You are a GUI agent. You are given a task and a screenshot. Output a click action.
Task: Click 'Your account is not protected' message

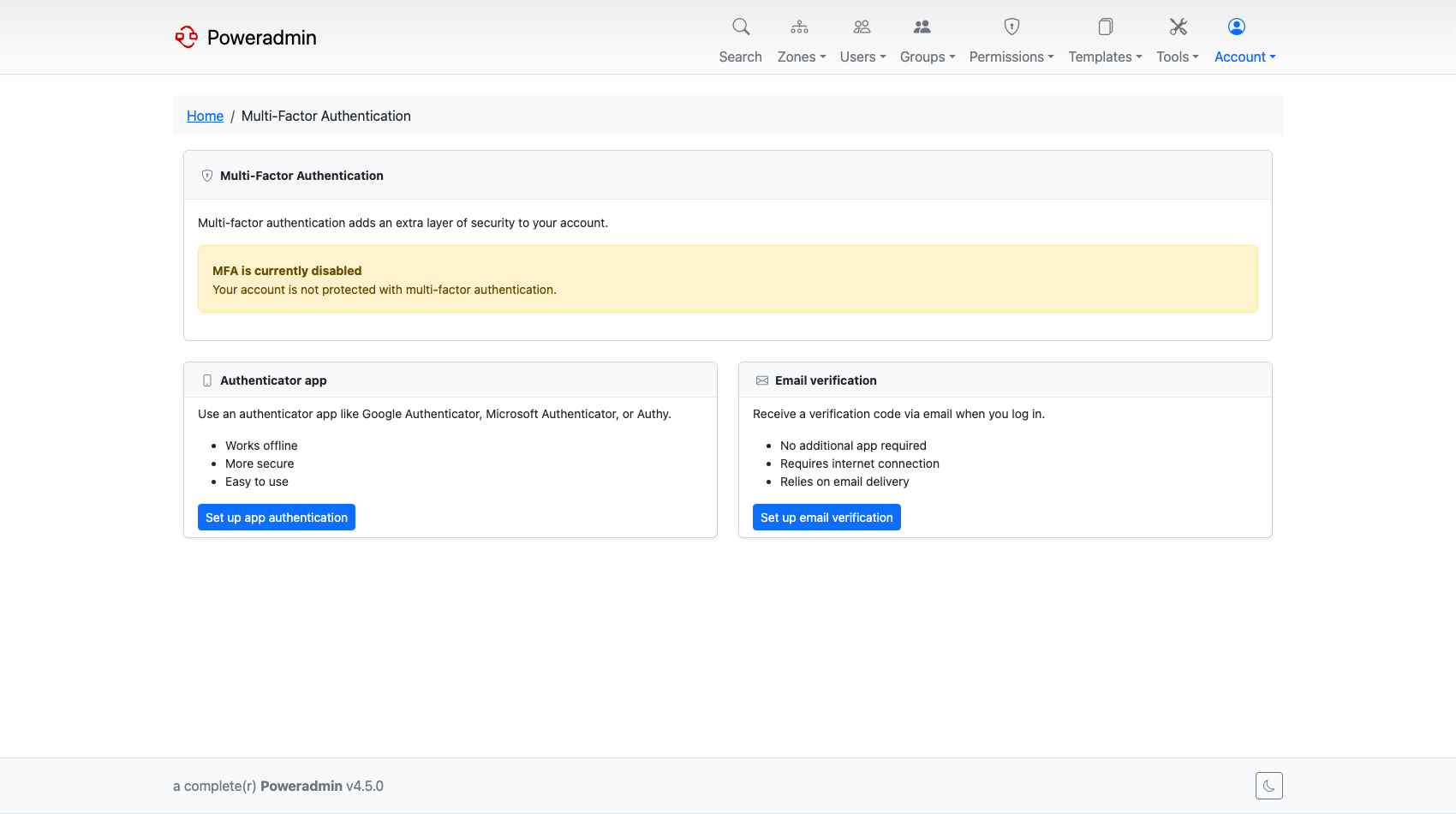[385, 290]
